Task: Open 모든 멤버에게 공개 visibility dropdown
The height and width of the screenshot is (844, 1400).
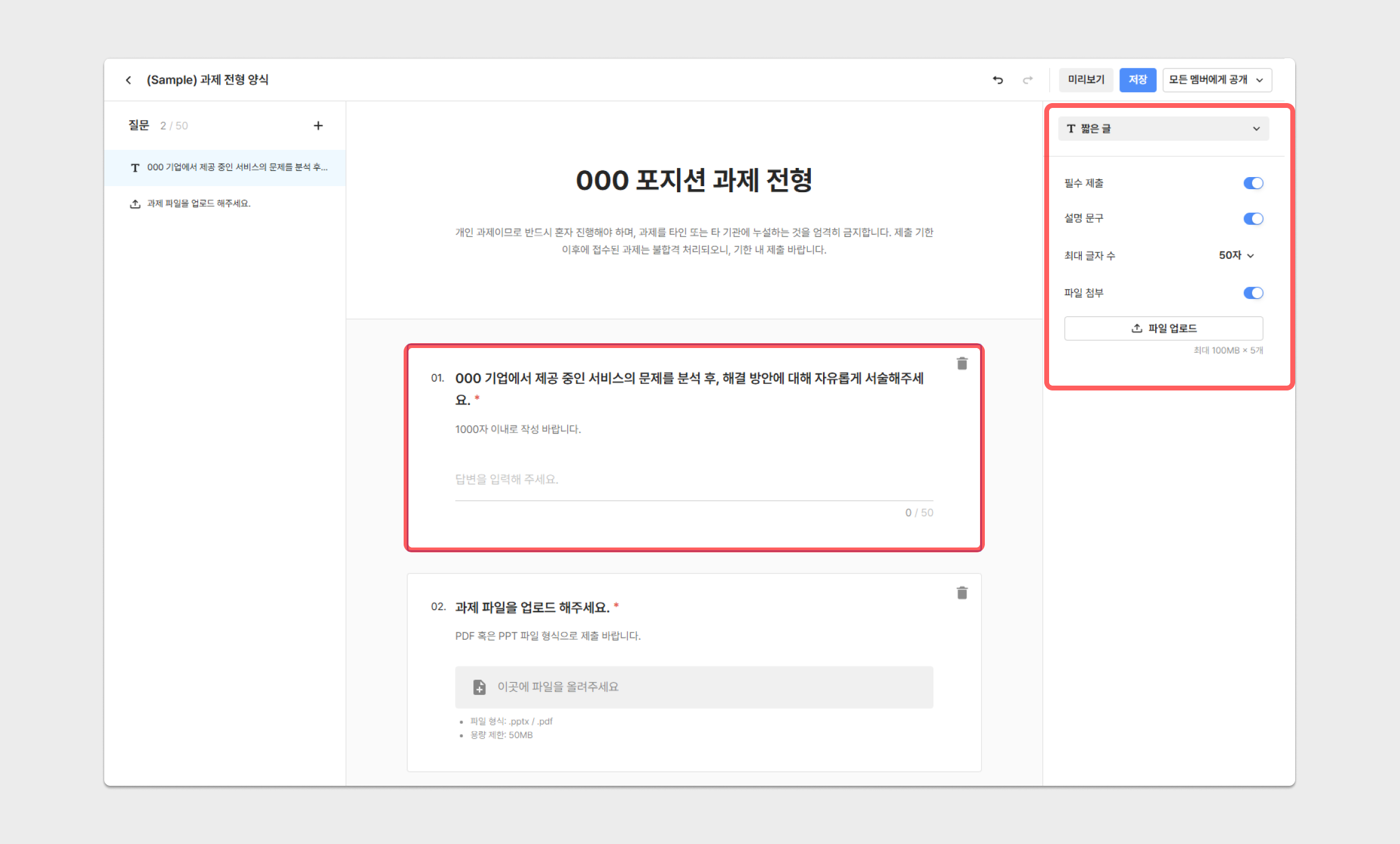Action: (x=1216, y=80)
